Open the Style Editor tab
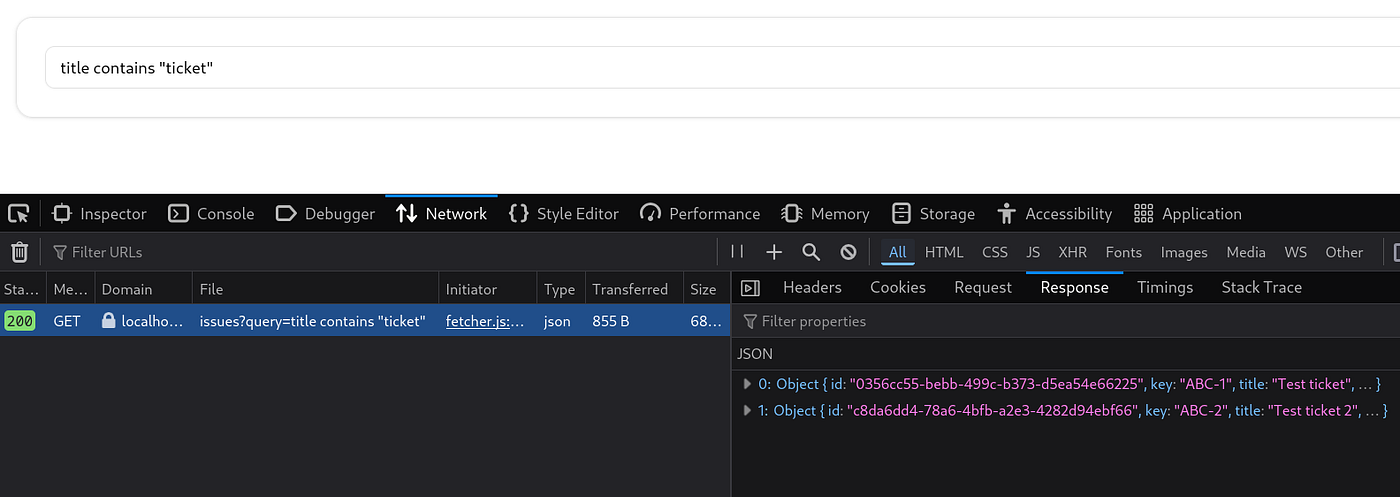Screen dimensions: 1400x497 [x=564, y=213]
